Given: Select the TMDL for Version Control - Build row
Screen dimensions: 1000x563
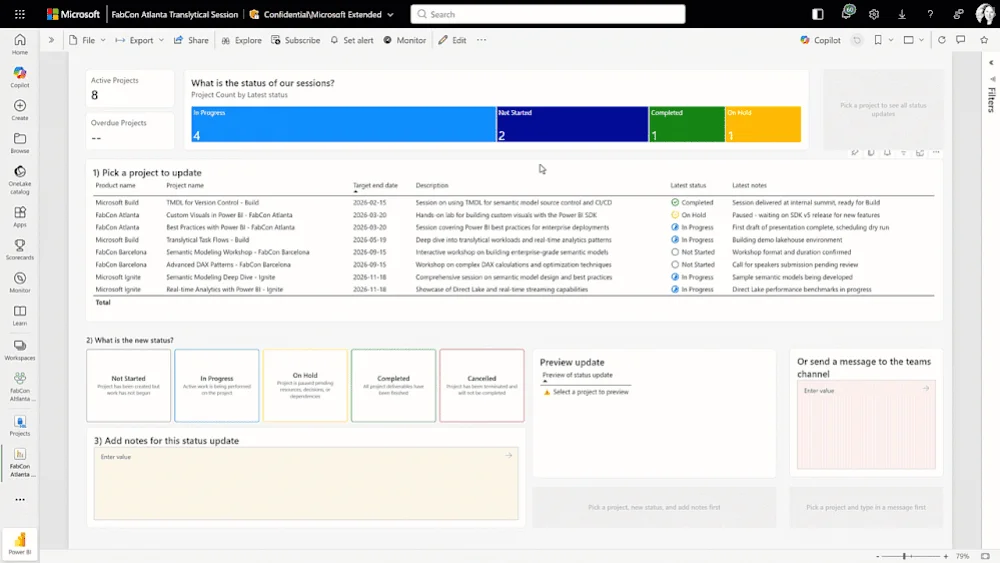Looking at the screenshot, I should (x=514, y=203).
